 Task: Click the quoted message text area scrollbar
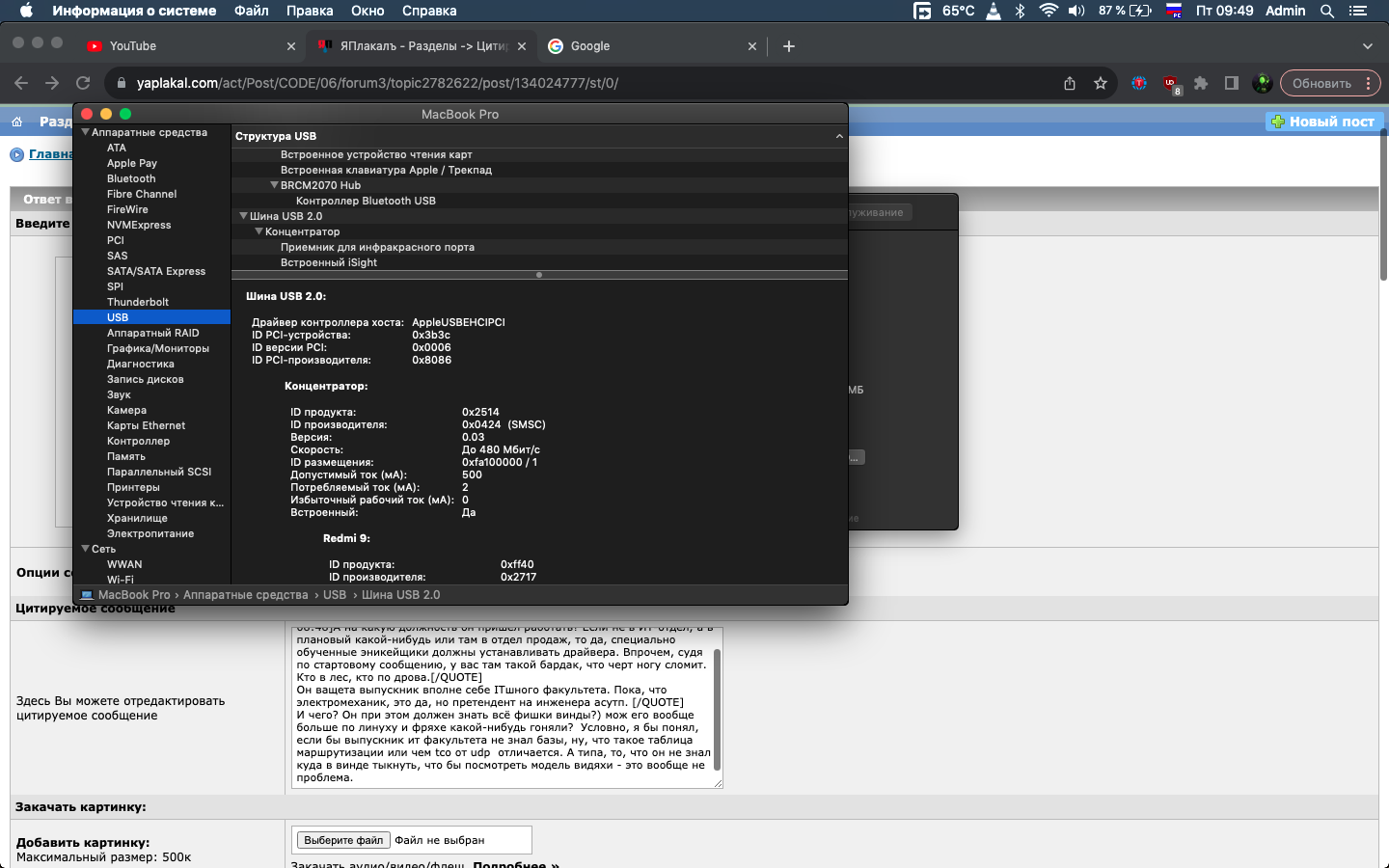(717, 709)
